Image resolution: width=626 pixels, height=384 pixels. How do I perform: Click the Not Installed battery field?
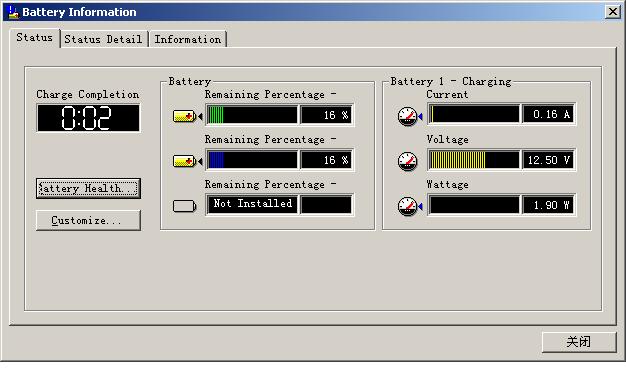point(252,205)
